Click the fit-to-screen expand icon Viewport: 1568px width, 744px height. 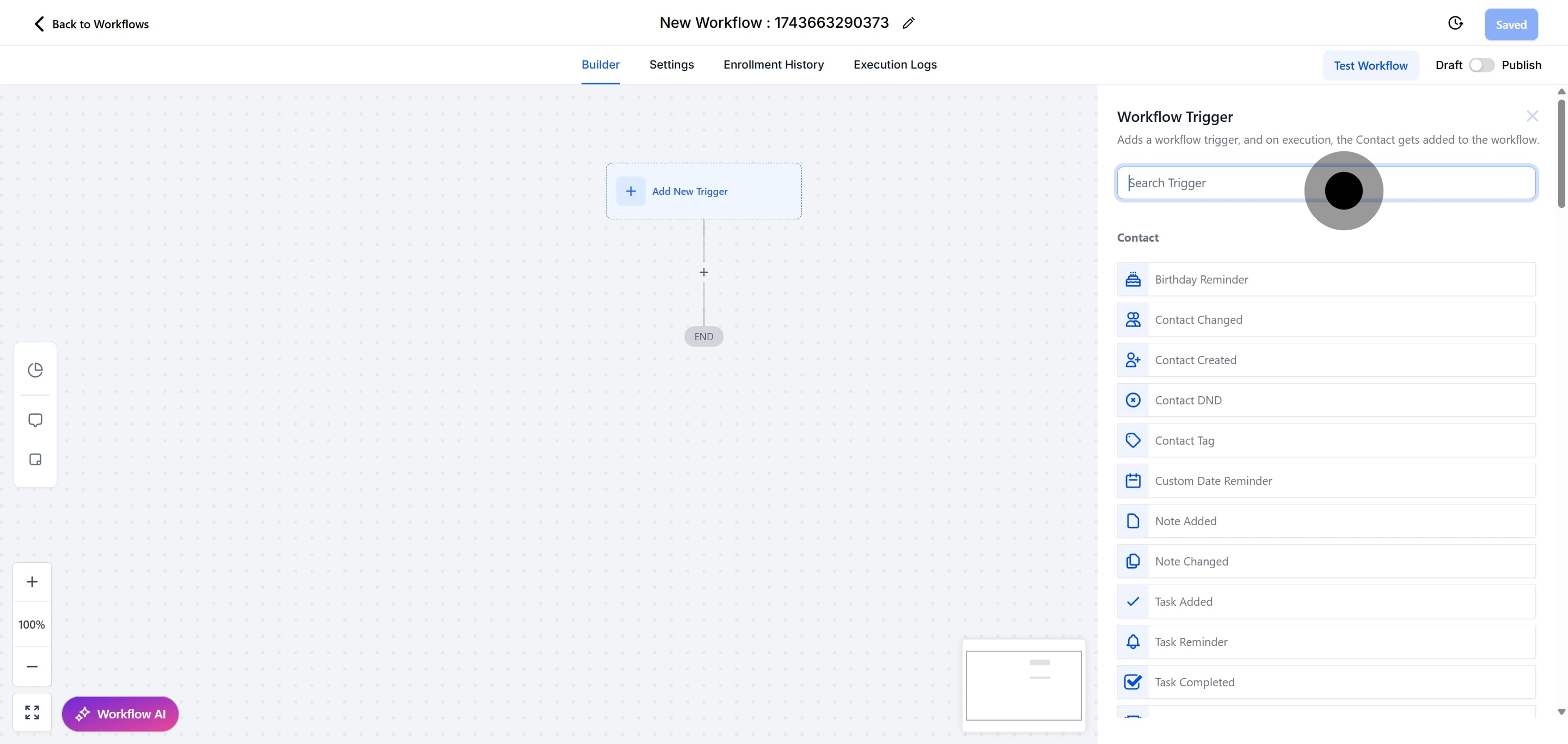tap(32, 712)
